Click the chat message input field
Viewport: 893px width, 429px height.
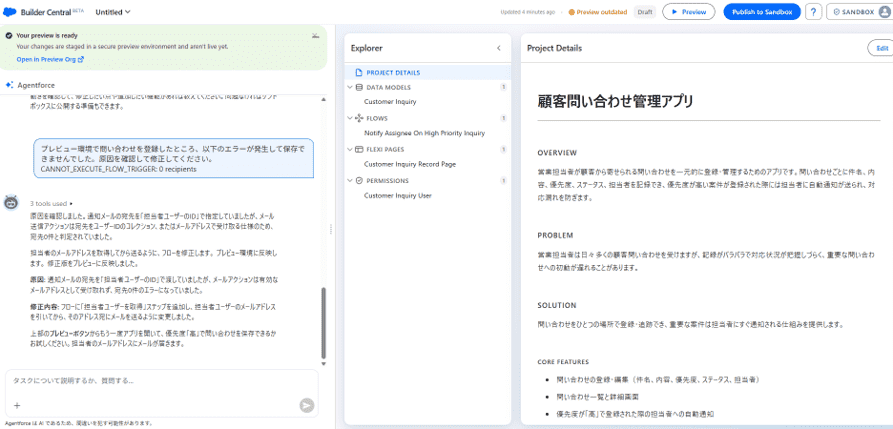pyautogui.click(x=162, y=381)
